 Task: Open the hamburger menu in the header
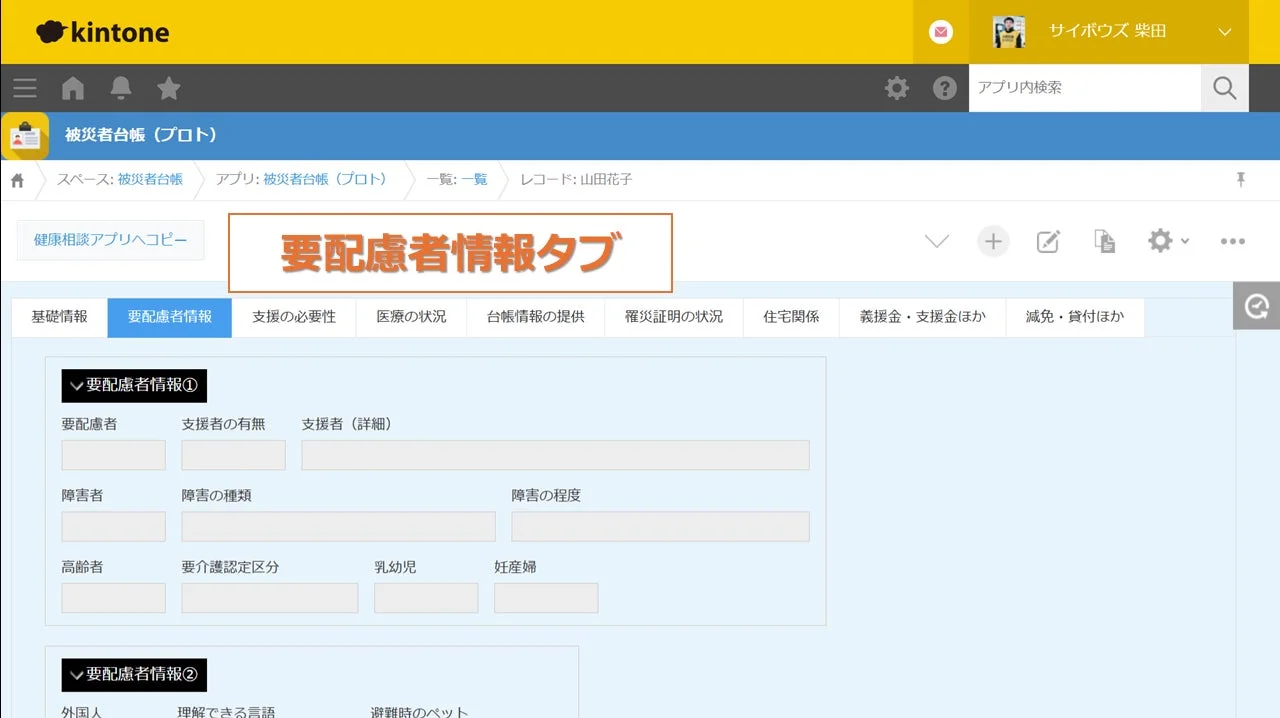click(24, 88)
